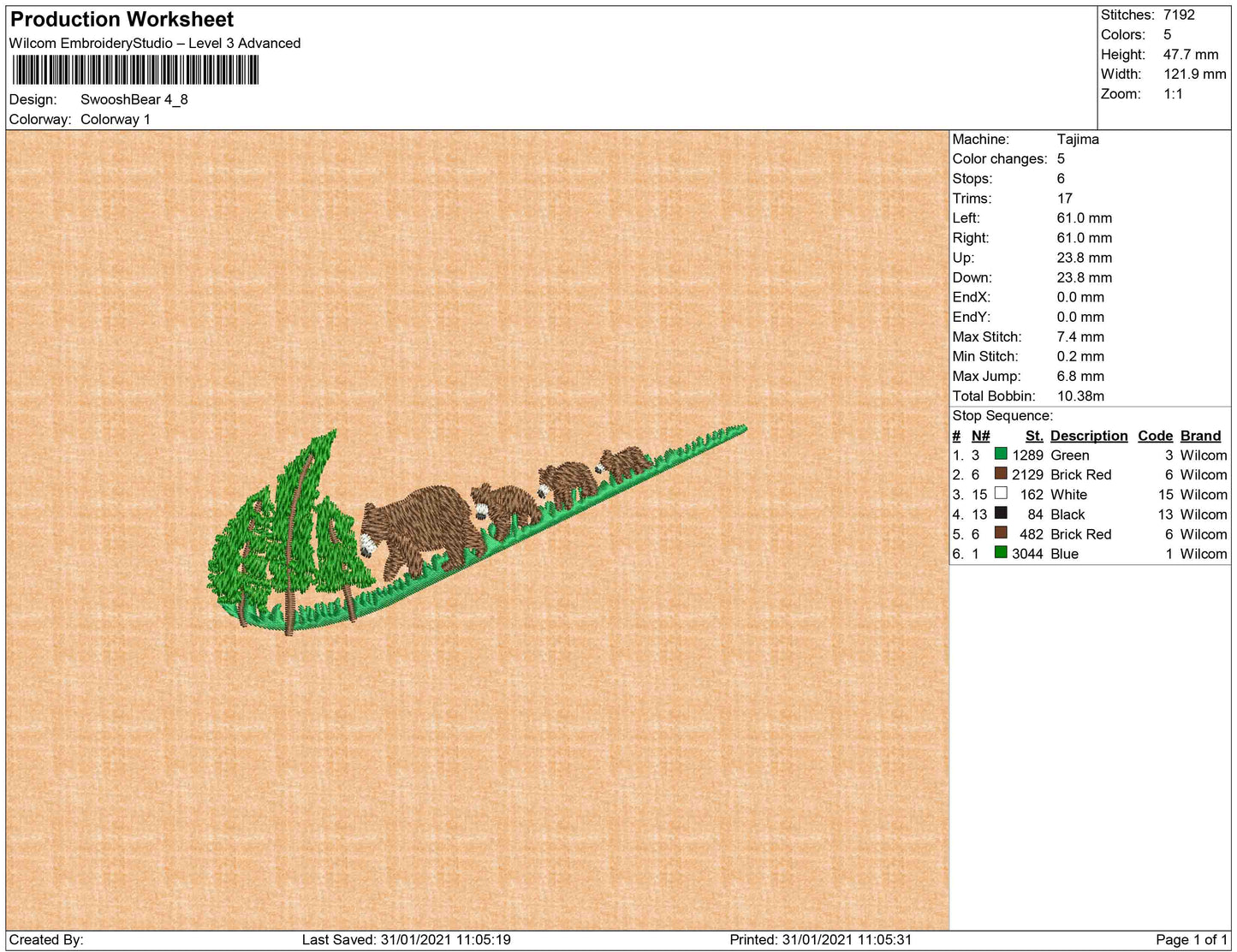
Task: Click the "Production Worksheet" title
Action: pyautogui.click(x=122, y=20)
